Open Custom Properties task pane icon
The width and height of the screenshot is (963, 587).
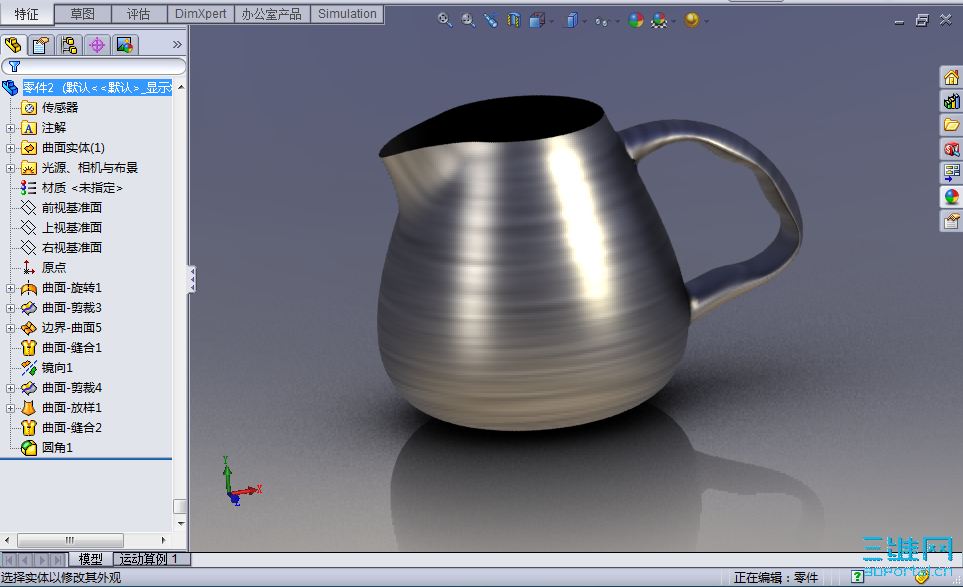tap(951, 220)
